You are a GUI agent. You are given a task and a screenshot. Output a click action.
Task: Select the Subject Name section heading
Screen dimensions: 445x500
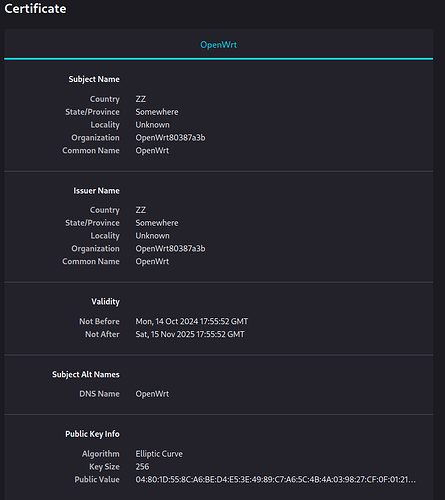tap(94, 79)
